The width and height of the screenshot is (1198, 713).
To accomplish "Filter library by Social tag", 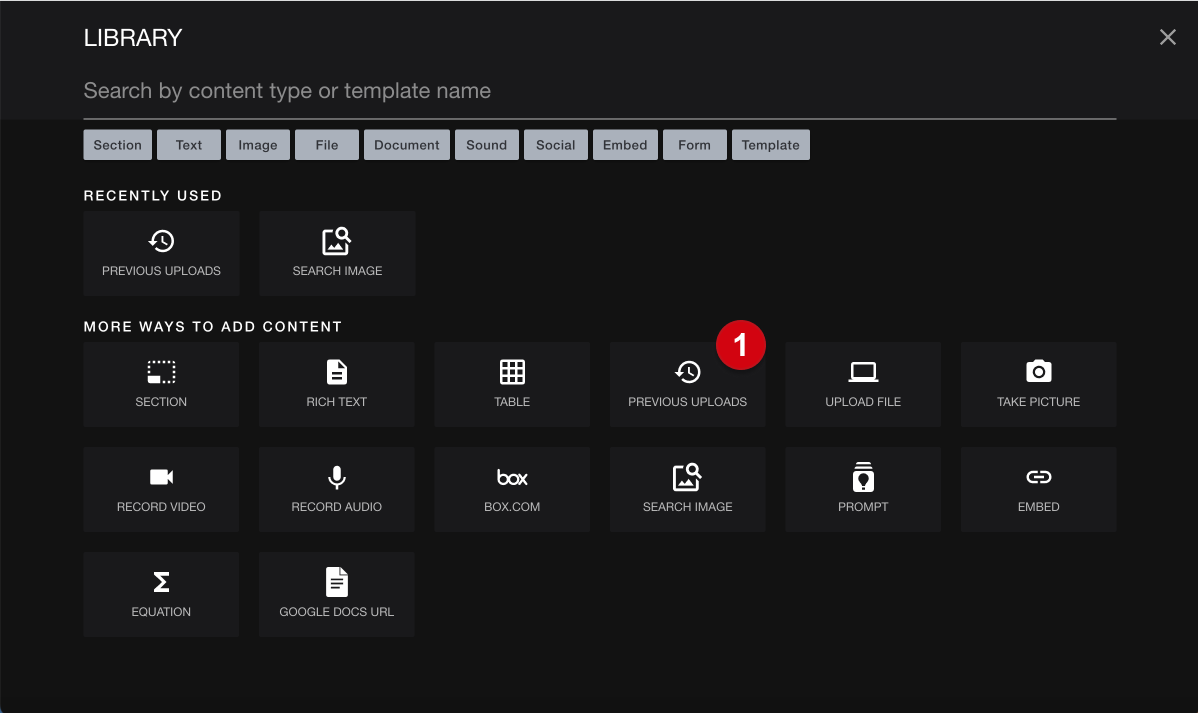I will pyautogui.click(x=555, y=145).
